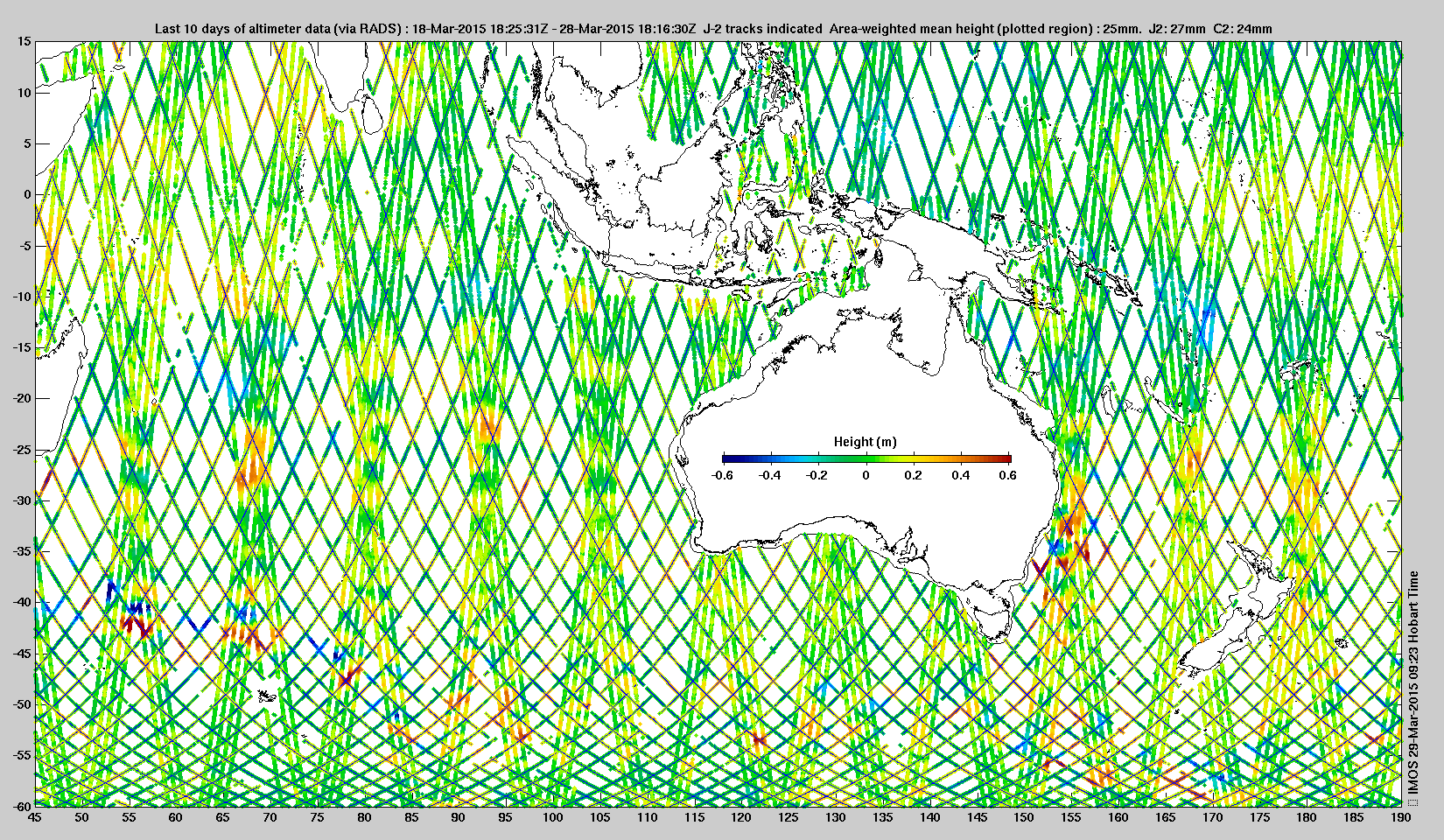Select the "C2: 24mm" text in the title
The height and width of the screenshot is (840, 1444).
coord(1243,29)
